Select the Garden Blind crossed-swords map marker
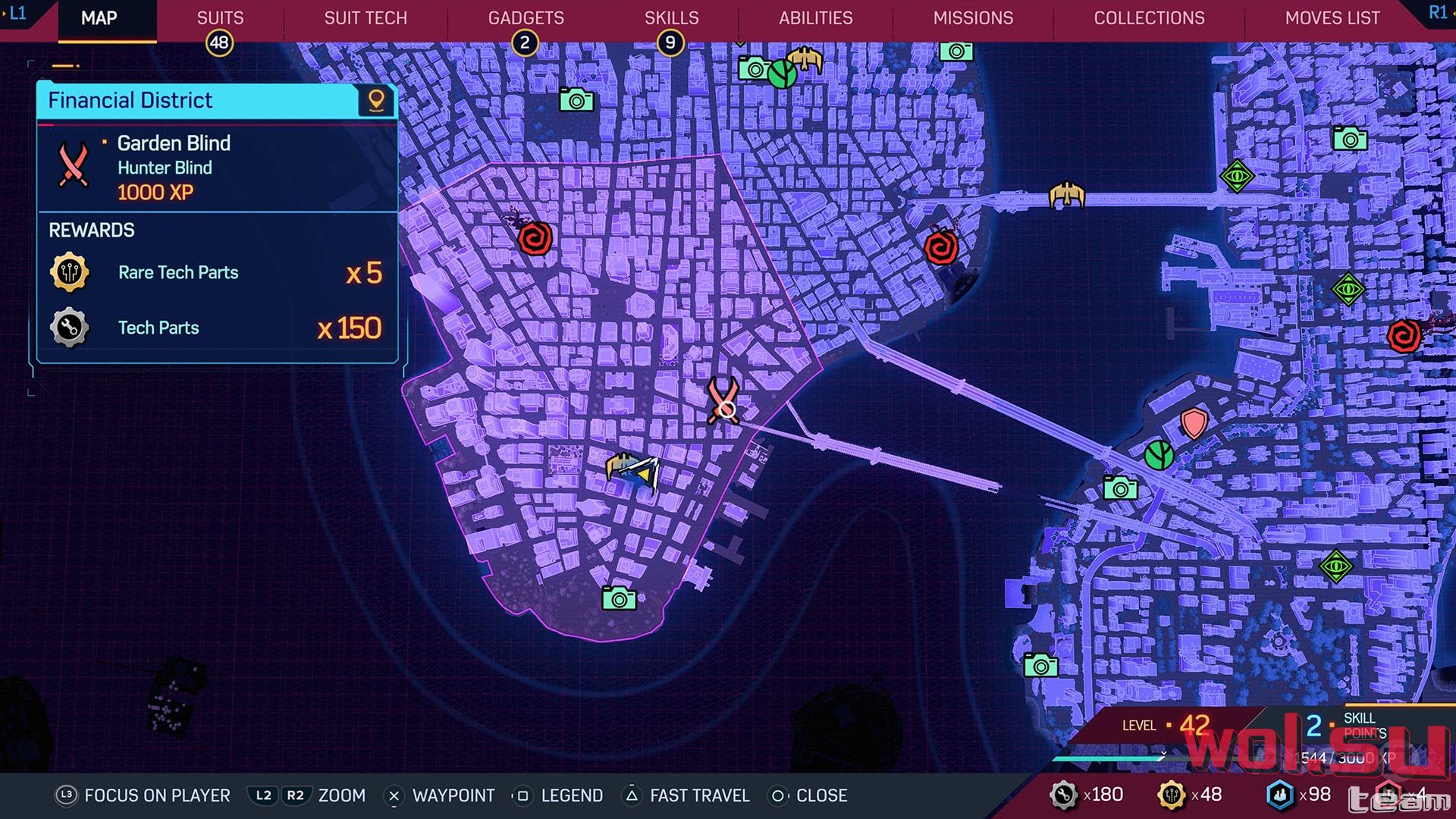This screenshot has width=1456, height=819. 723,400
